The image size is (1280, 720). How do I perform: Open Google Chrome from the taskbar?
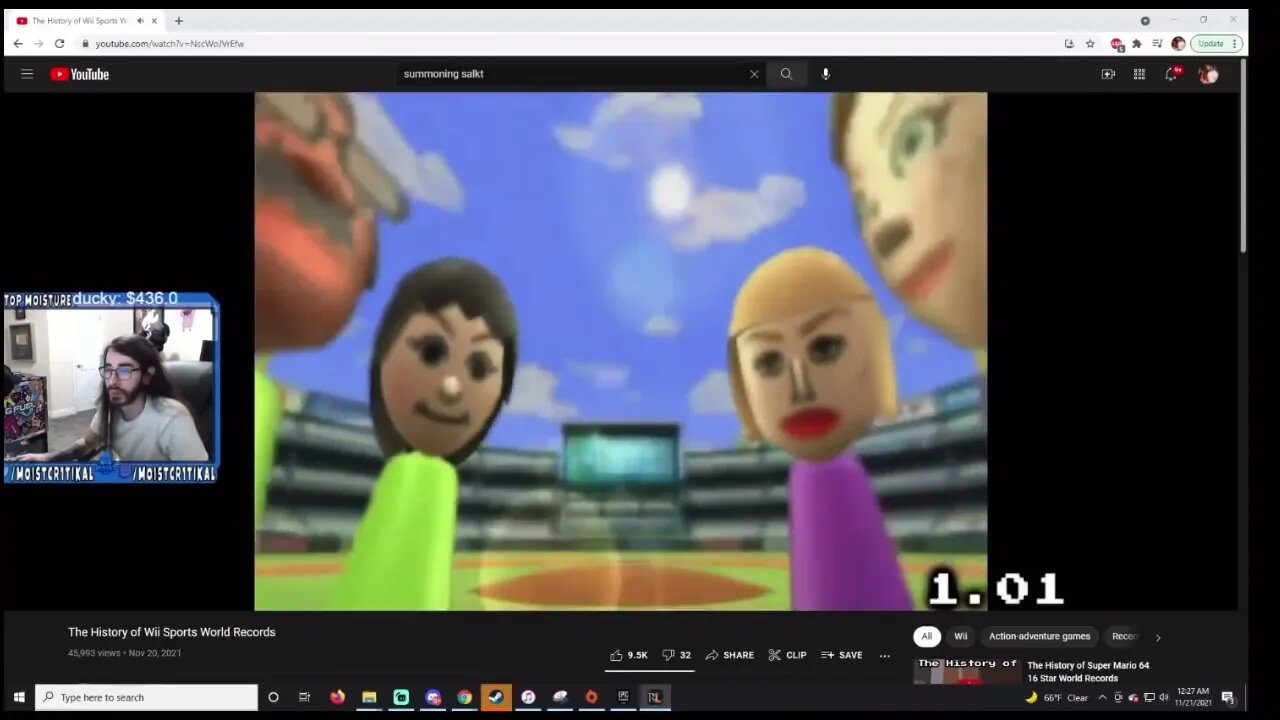point(464,697)
